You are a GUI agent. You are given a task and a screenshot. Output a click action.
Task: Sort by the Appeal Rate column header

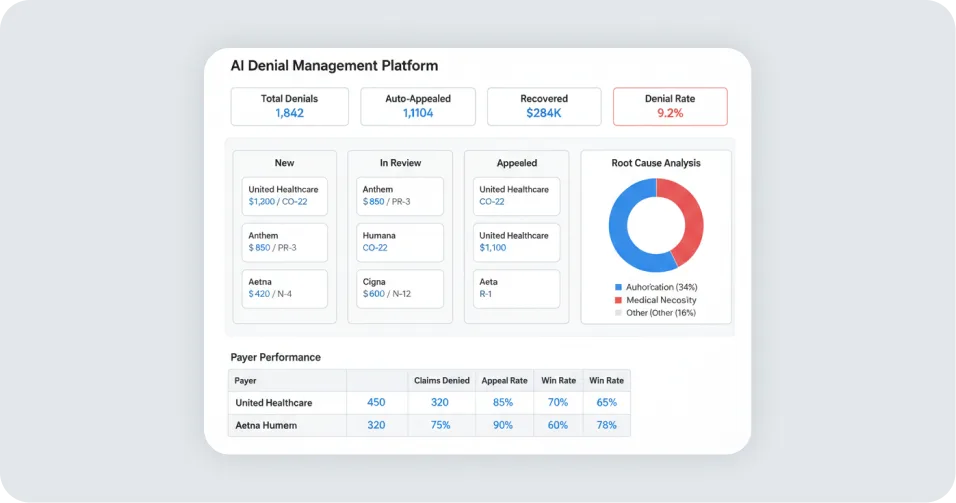504,380
